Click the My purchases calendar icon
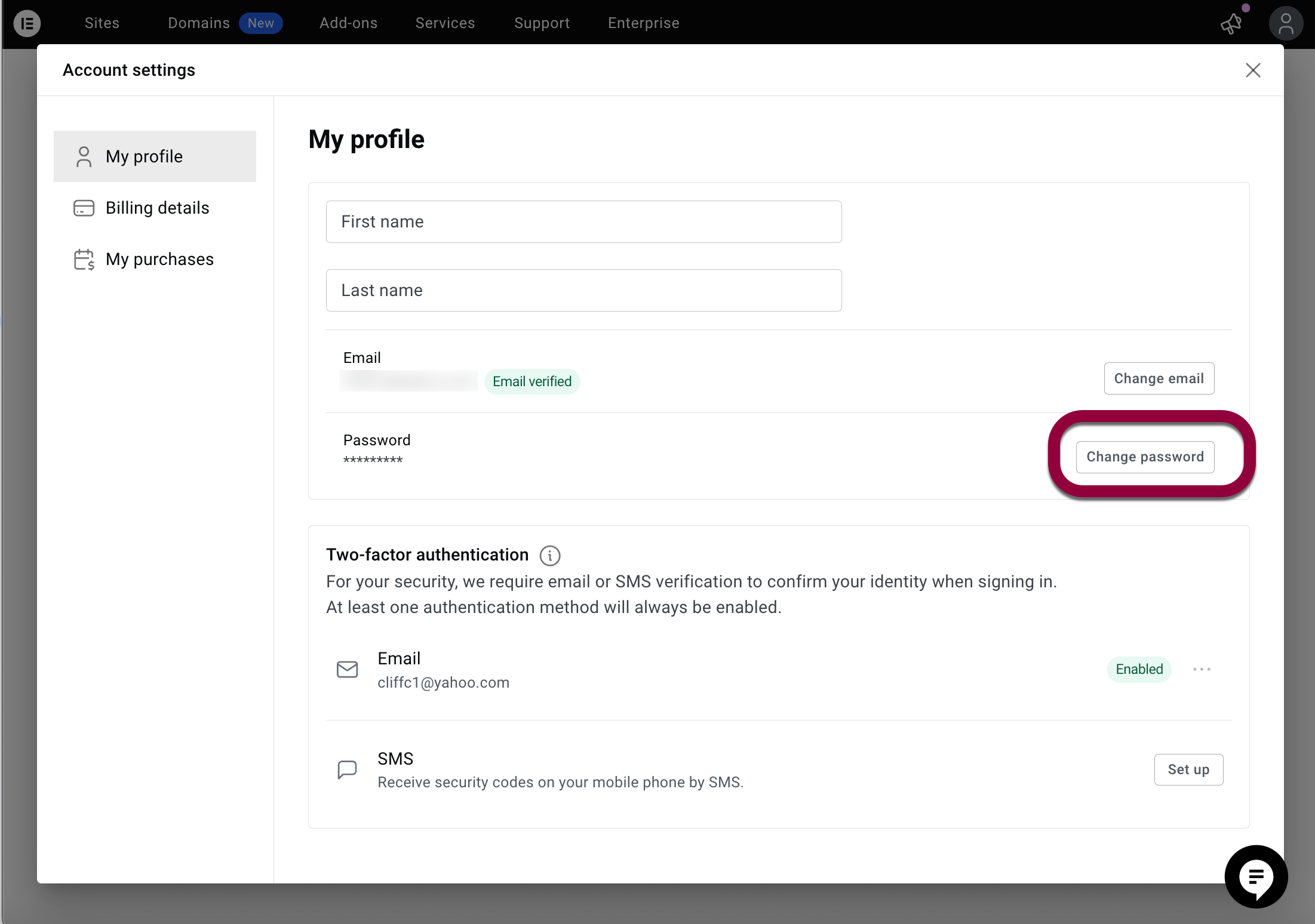Screen dimensions: 1315x924 [x=84, y=260]
